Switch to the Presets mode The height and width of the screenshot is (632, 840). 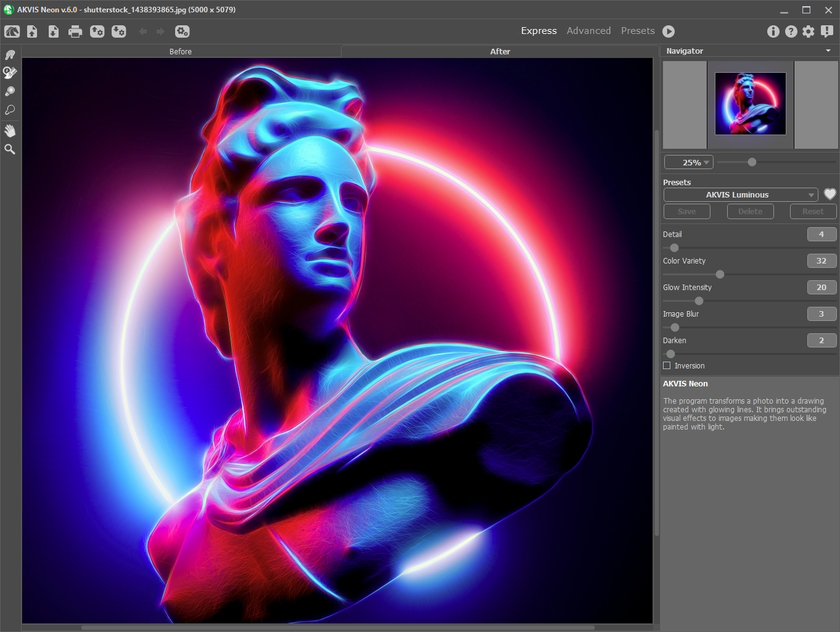pos(637,31)
